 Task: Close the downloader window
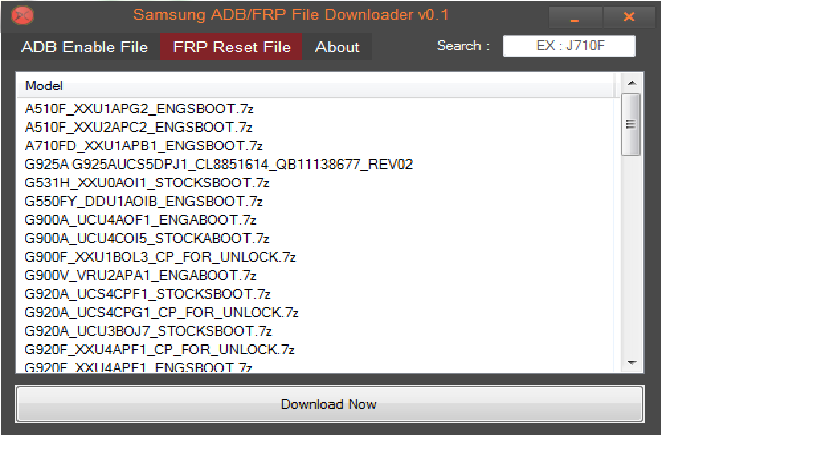pyautogui.click(x=629, y=18)
